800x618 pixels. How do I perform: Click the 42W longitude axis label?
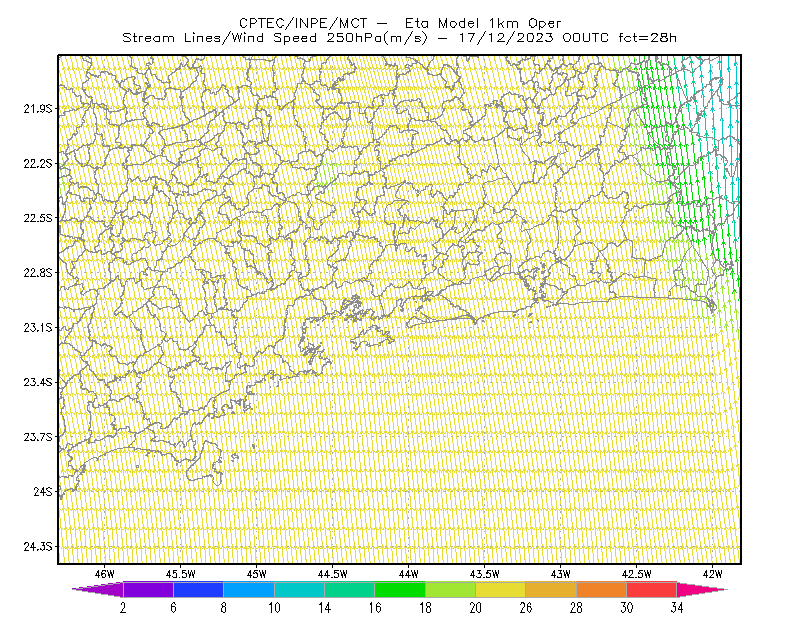[712, 574]
